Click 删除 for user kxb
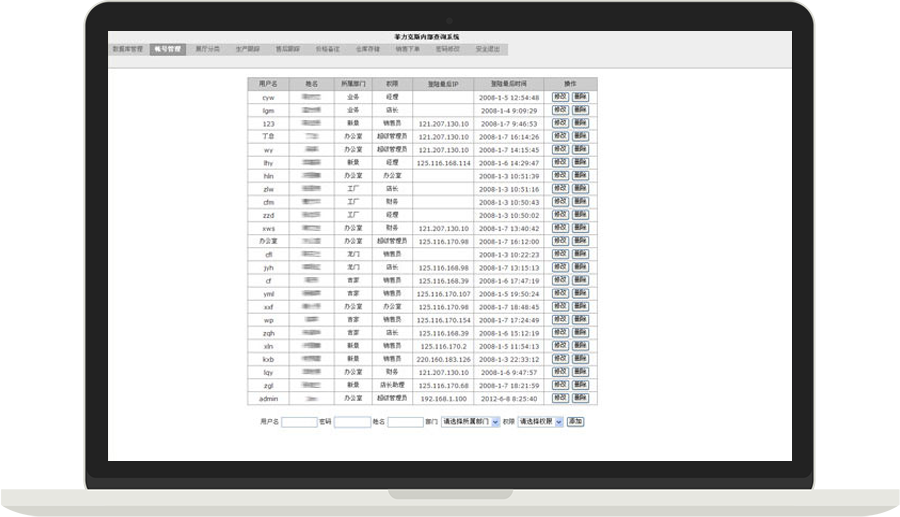This screenshot has width=900, height=517. [x=580, y=359]
